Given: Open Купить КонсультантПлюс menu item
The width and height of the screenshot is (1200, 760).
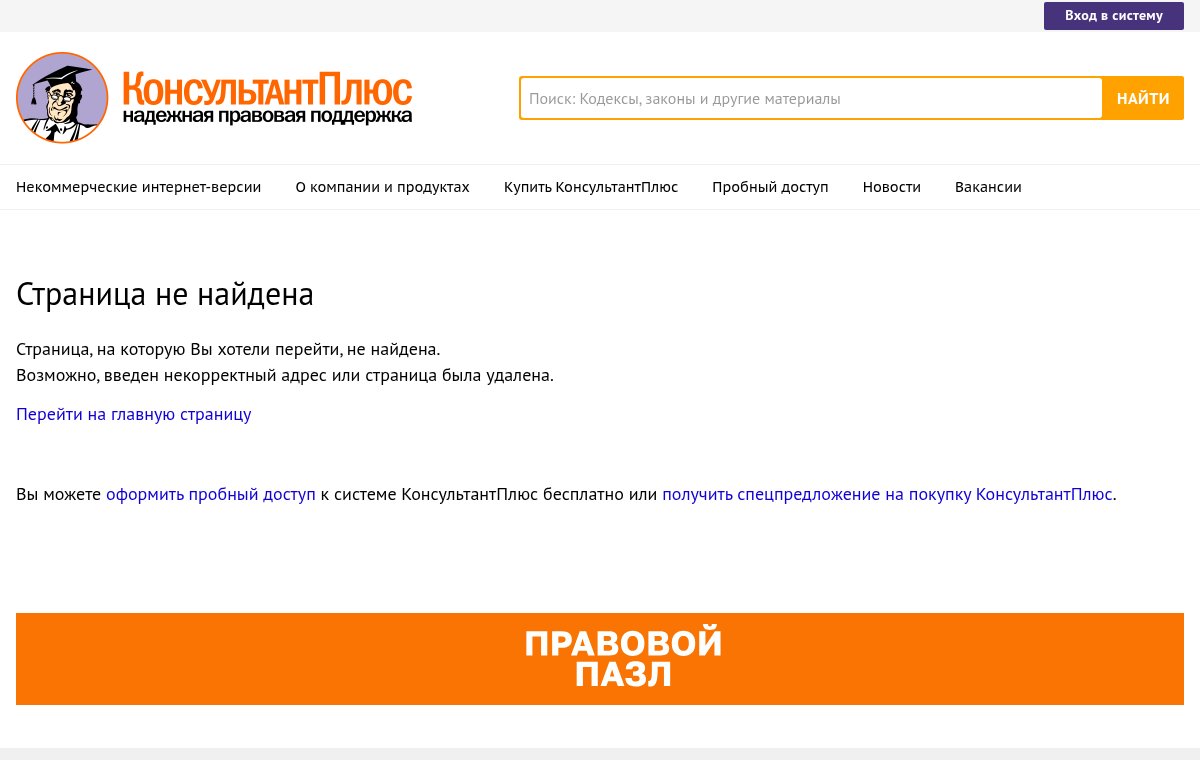Looking at the screenshot, I should [x=591, y=187].
